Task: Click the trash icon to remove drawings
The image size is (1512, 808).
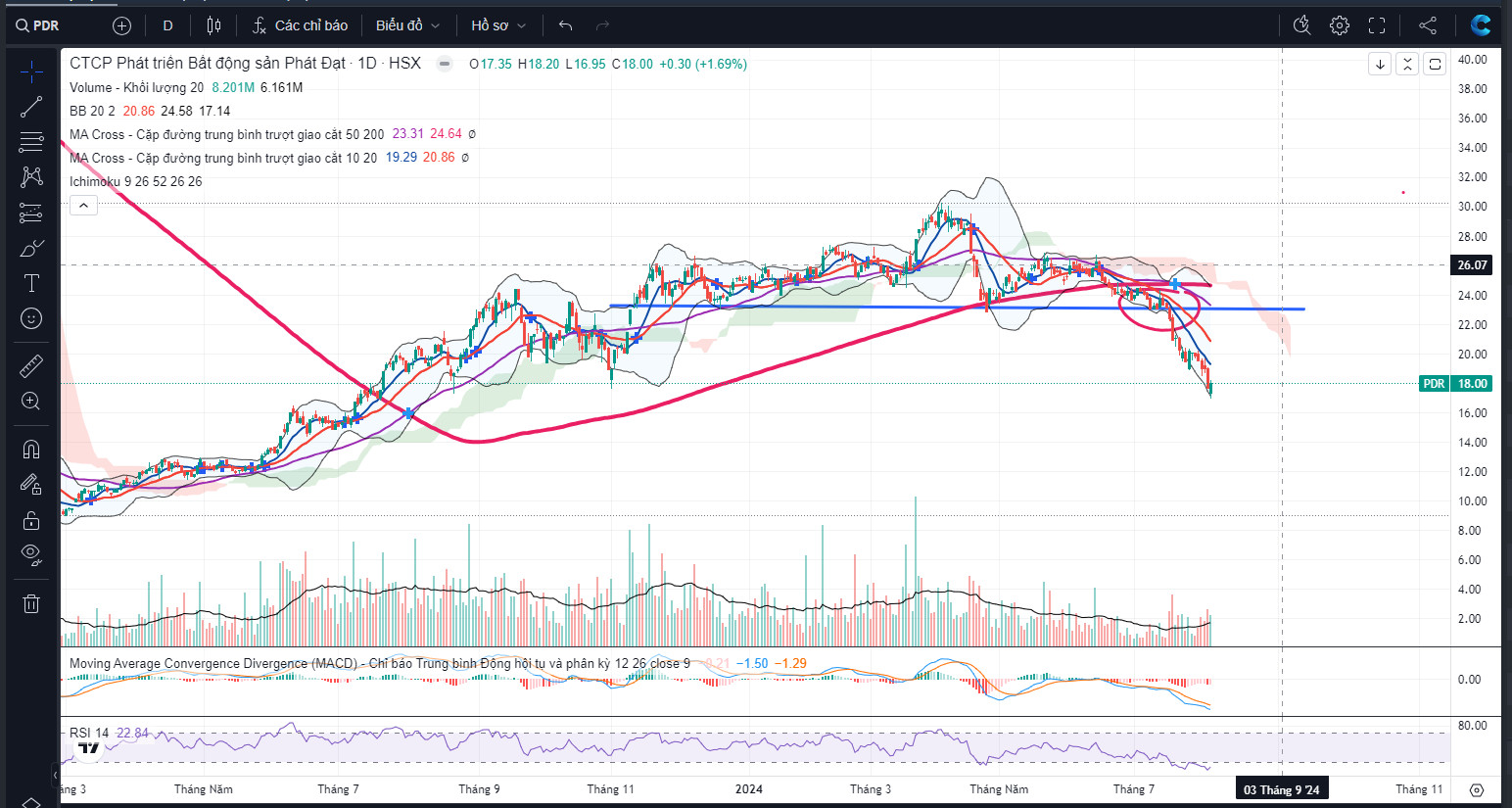Action: [31, 603]
